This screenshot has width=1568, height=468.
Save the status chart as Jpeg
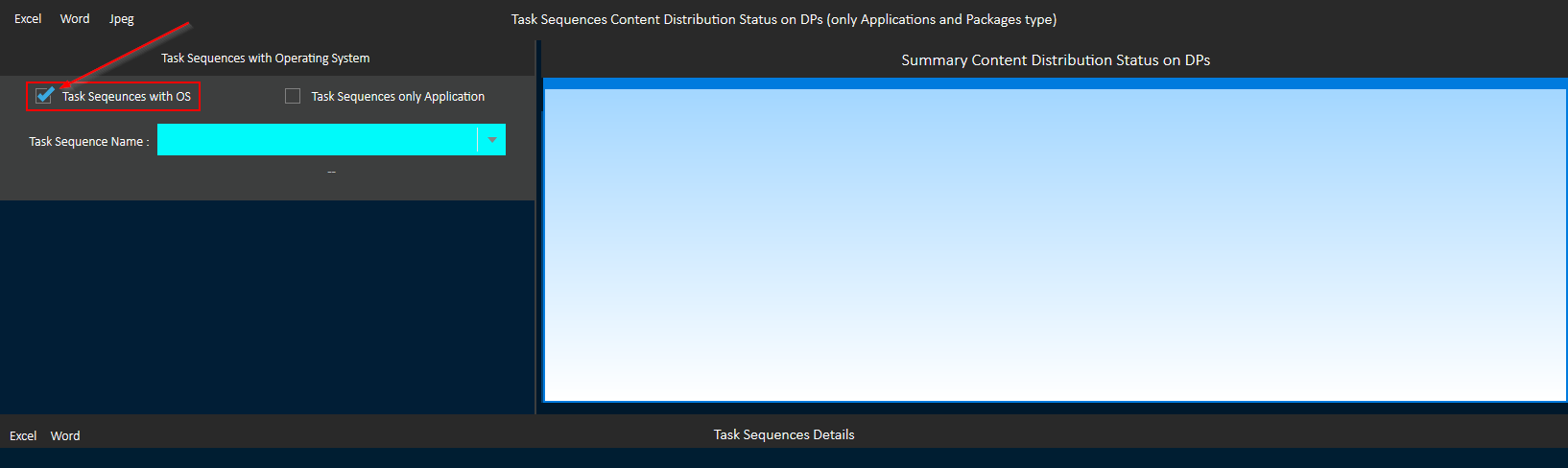122,19
